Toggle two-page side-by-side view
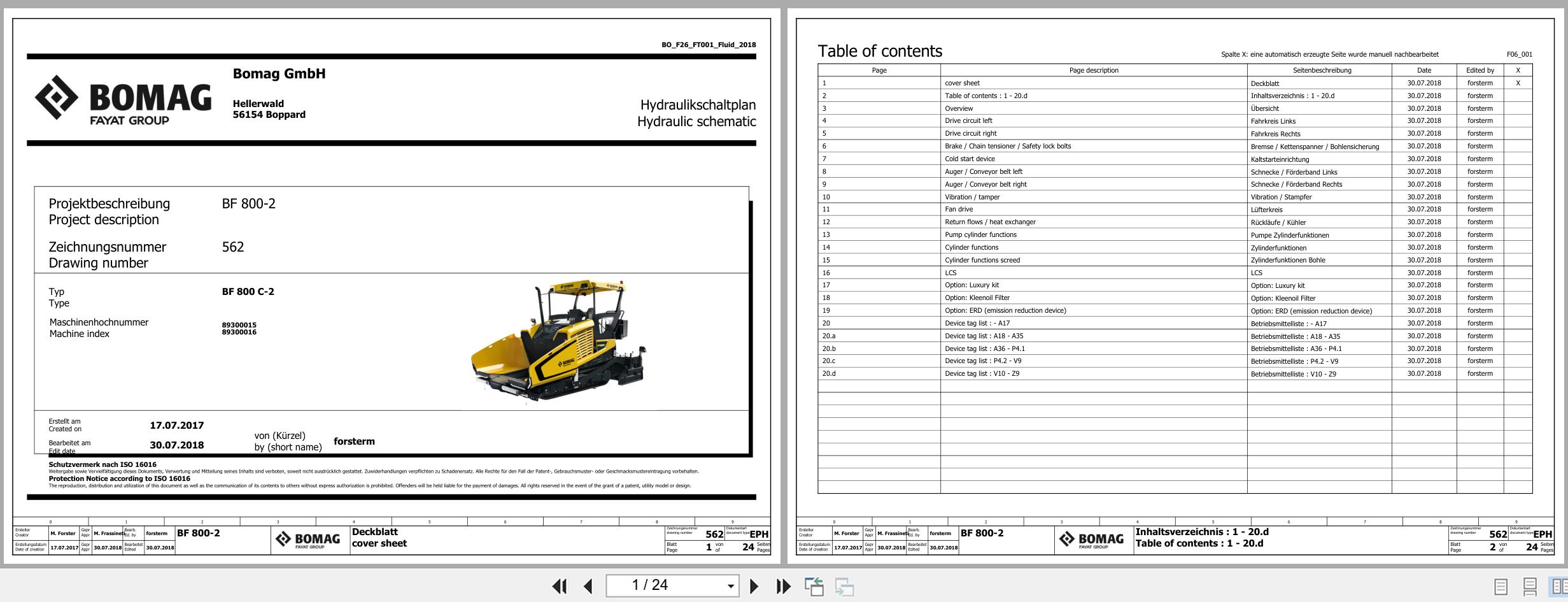This screenshot has width=1568, height=602. click(x=1558, y=586)
